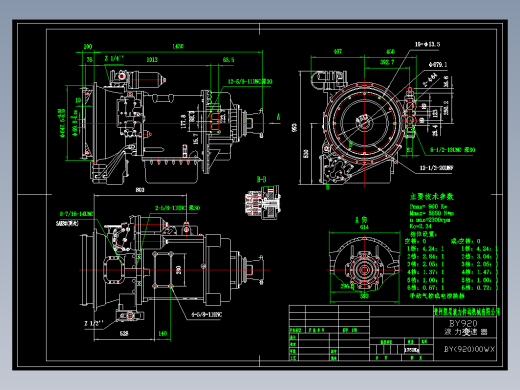Click the 392.7 dimension text
520x390 pixels.
point(387,62)
